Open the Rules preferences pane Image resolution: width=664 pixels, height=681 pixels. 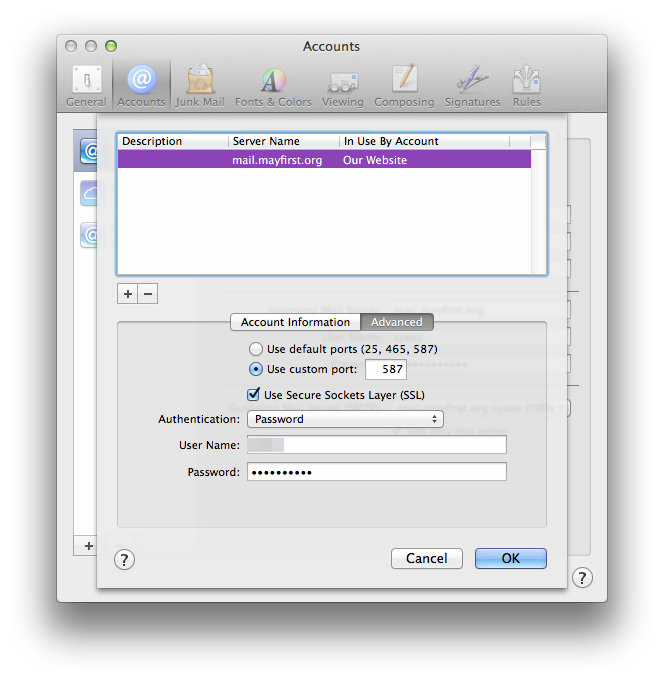pyautogui.click(x=527, y=86)
